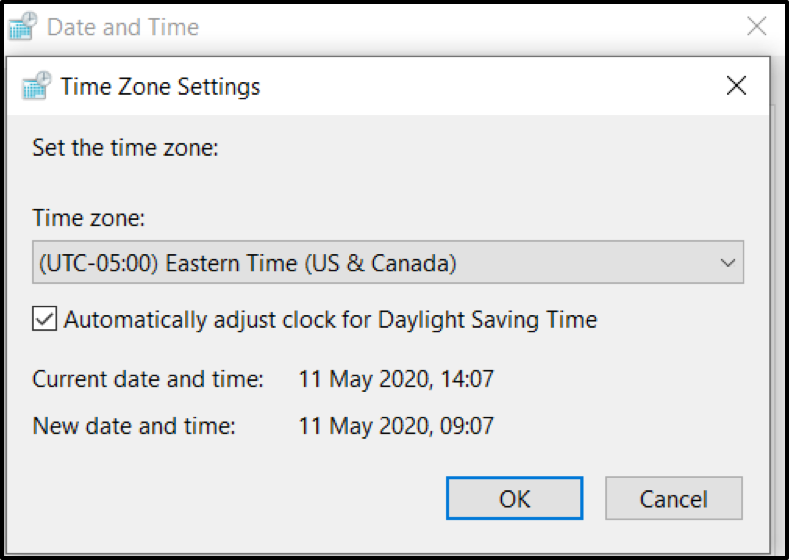Select the current time value '11 May 2020, 14:07'

[x=396, y=379]
